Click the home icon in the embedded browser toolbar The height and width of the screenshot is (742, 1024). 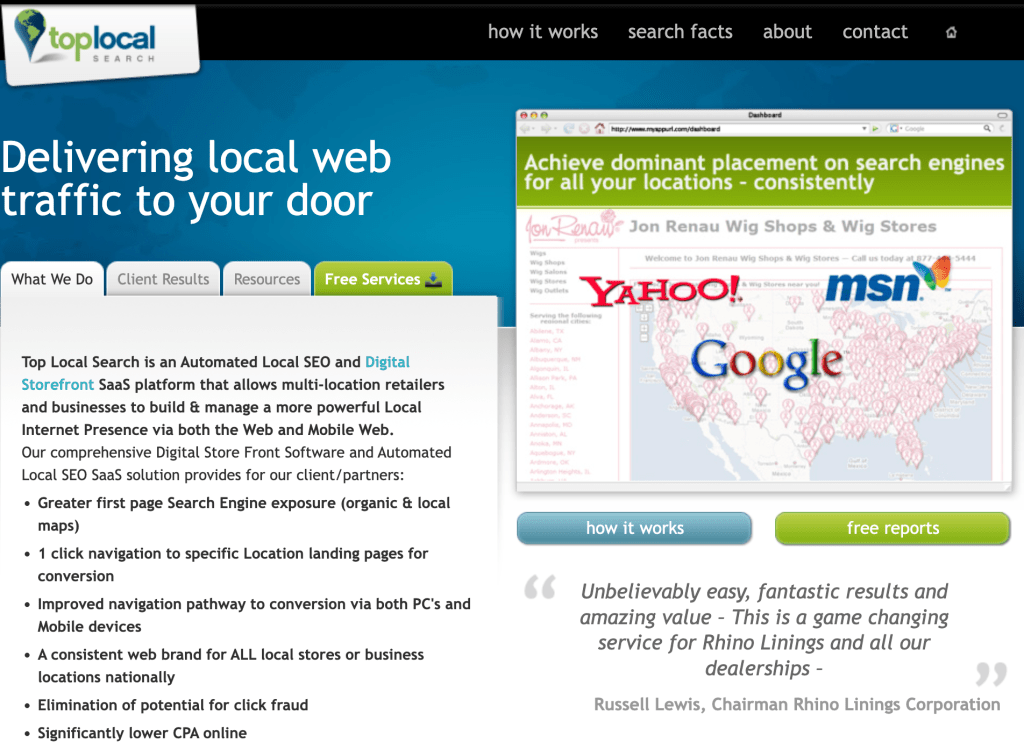pyautogui.click(x=599, y=129)
